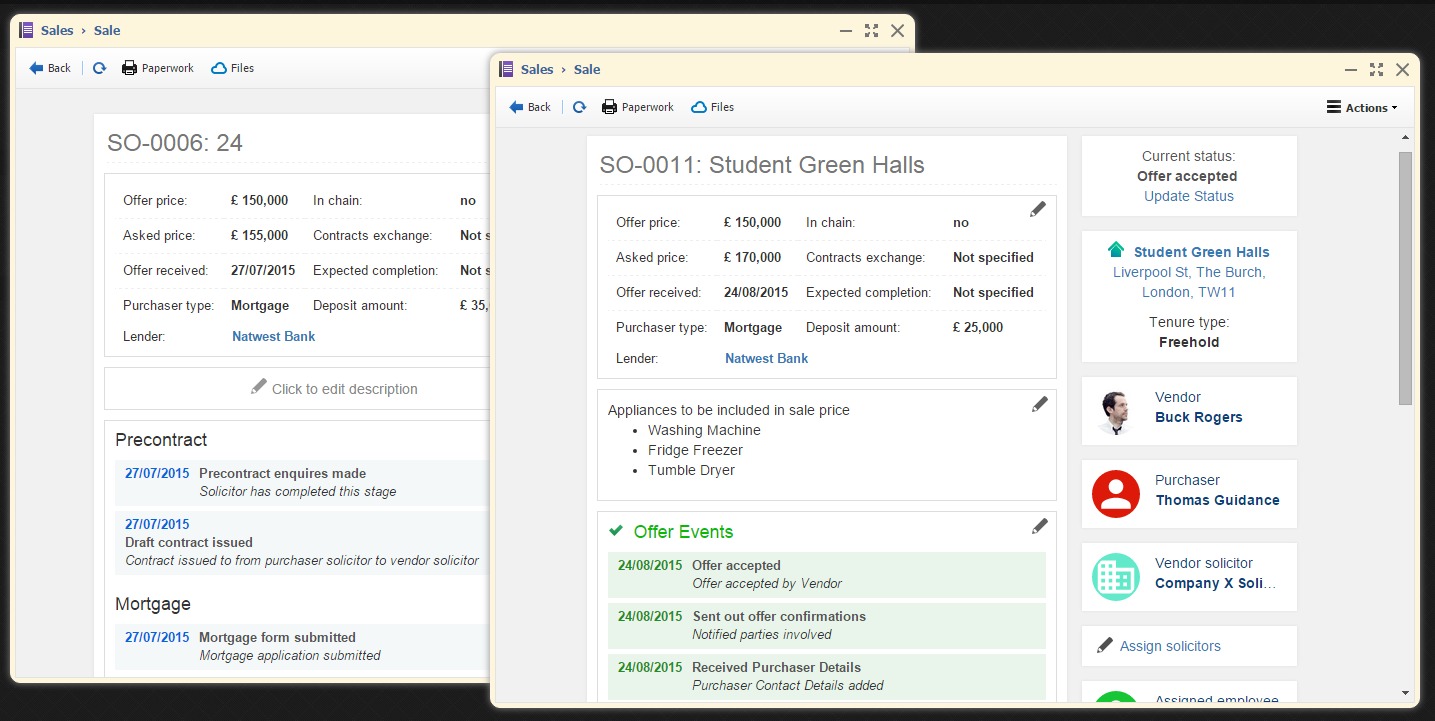Go Back in the SO-0011 sale window
The width and height of the screenshot is (1435, 721).
coord(530,107)
